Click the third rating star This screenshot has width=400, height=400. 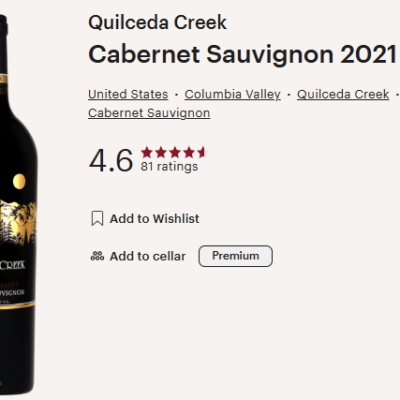(175, 152)
